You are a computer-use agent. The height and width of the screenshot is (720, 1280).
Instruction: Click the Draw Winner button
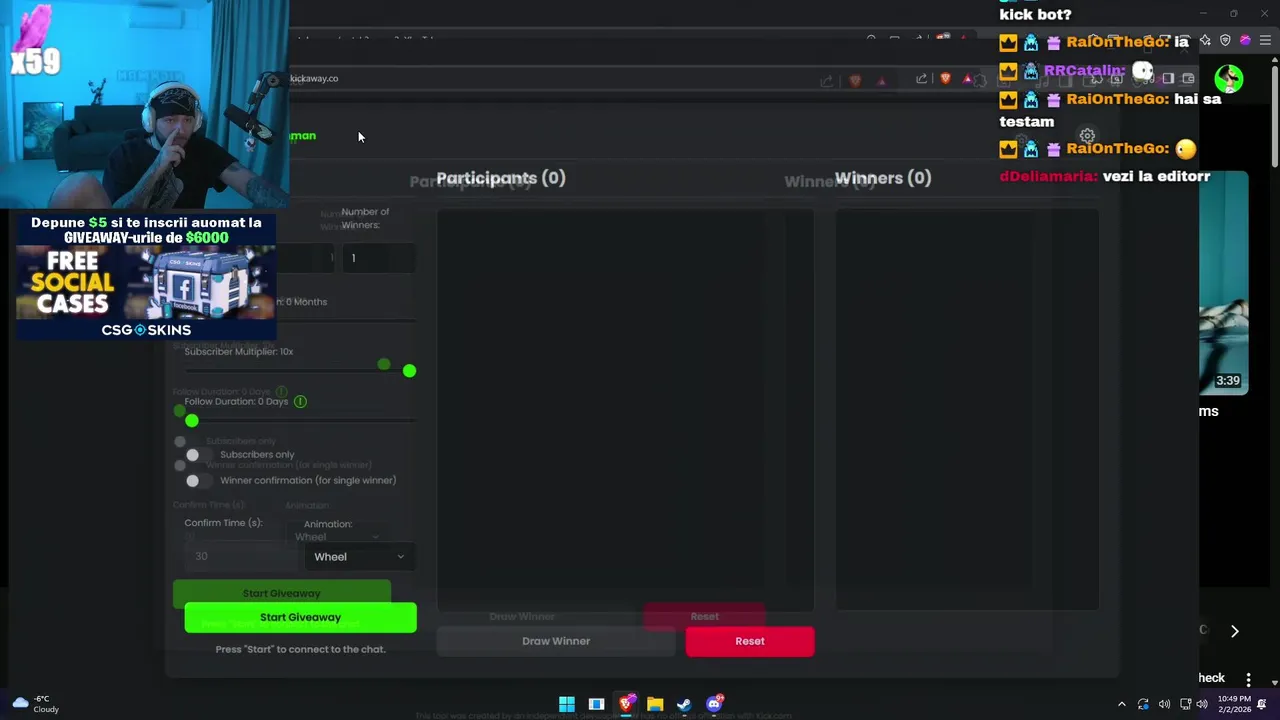pyautogui.click(x=556, y=641)
